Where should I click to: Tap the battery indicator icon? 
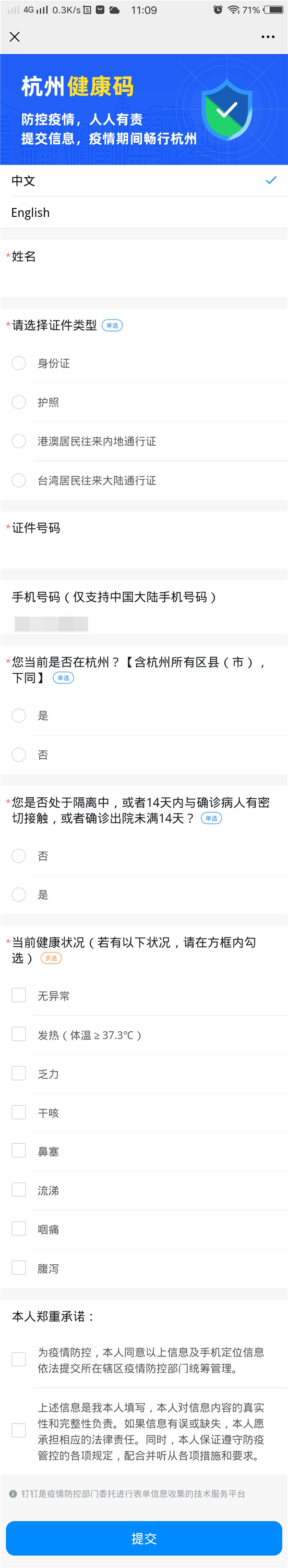(x=274, y=10)
